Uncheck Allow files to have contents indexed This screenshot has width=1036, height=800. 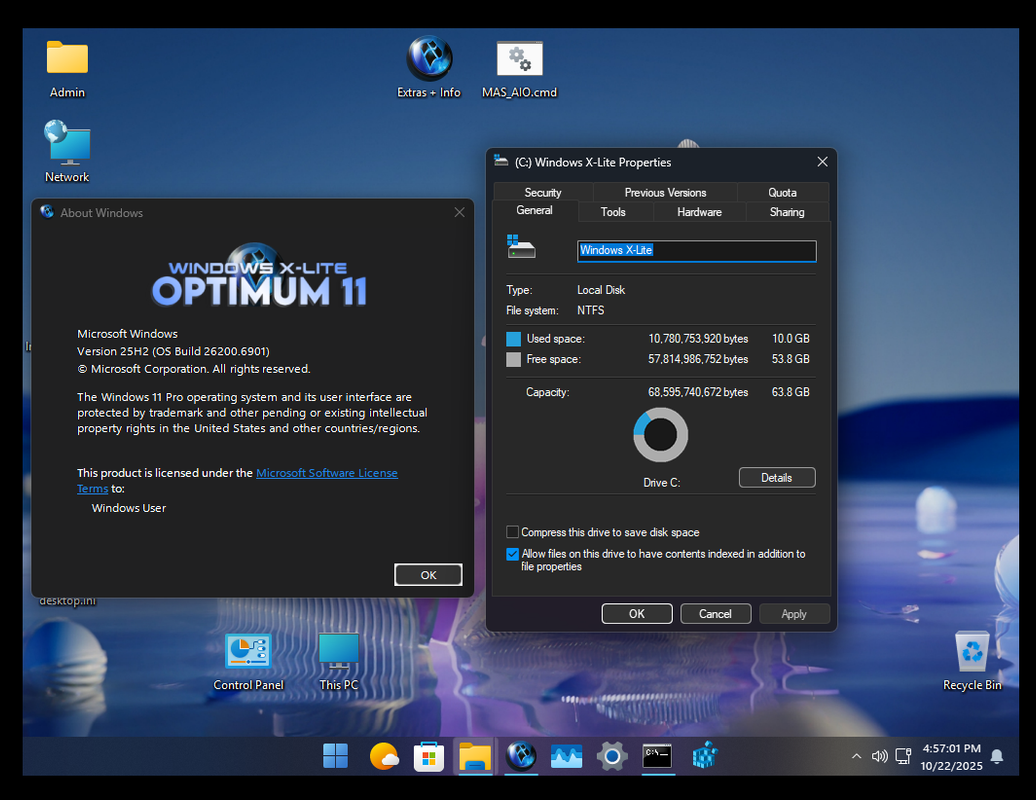click(x=512, y=554)
